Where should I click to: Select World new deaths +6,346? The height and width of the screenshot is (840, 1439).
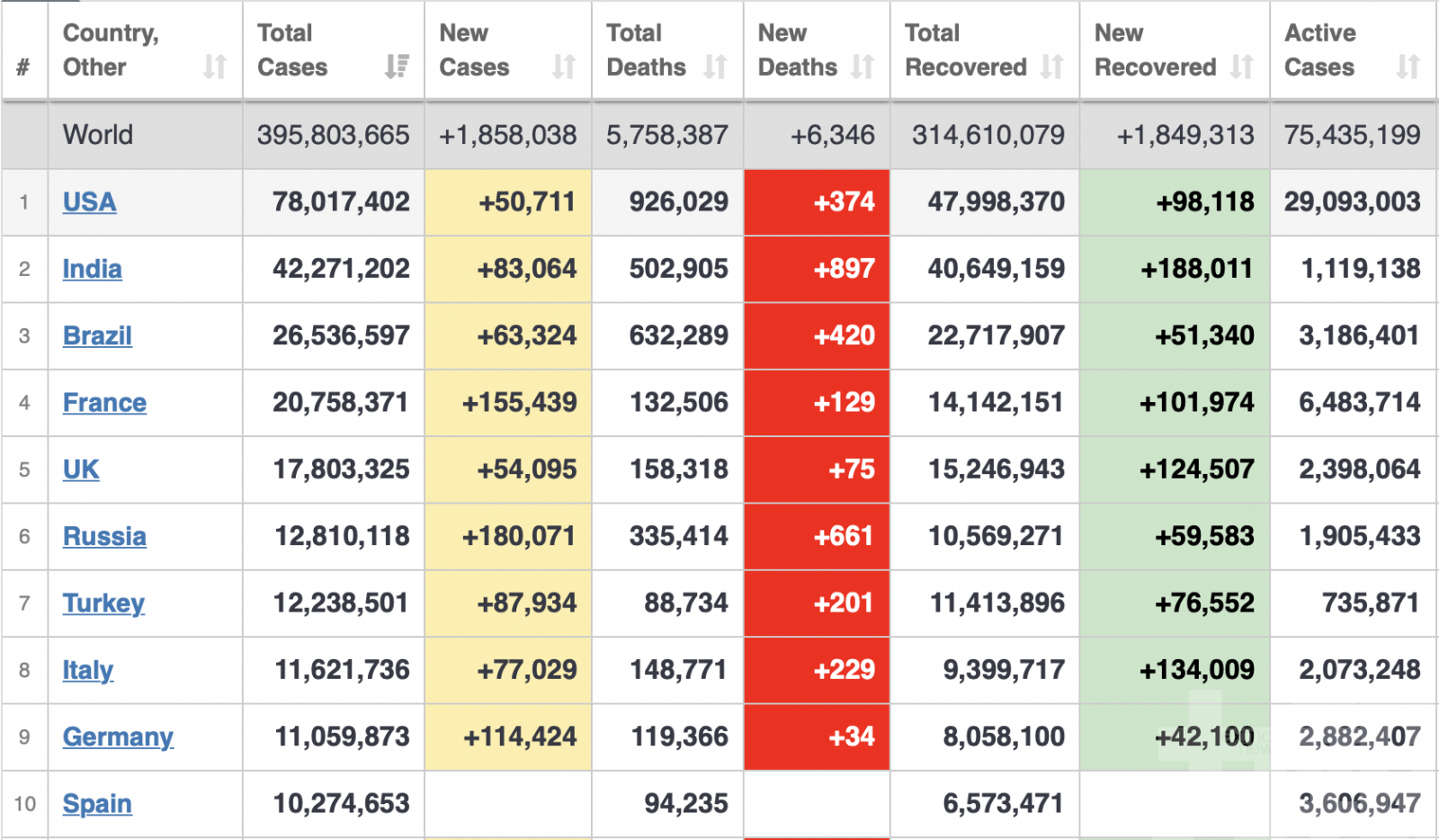click(x=833, y=135)
